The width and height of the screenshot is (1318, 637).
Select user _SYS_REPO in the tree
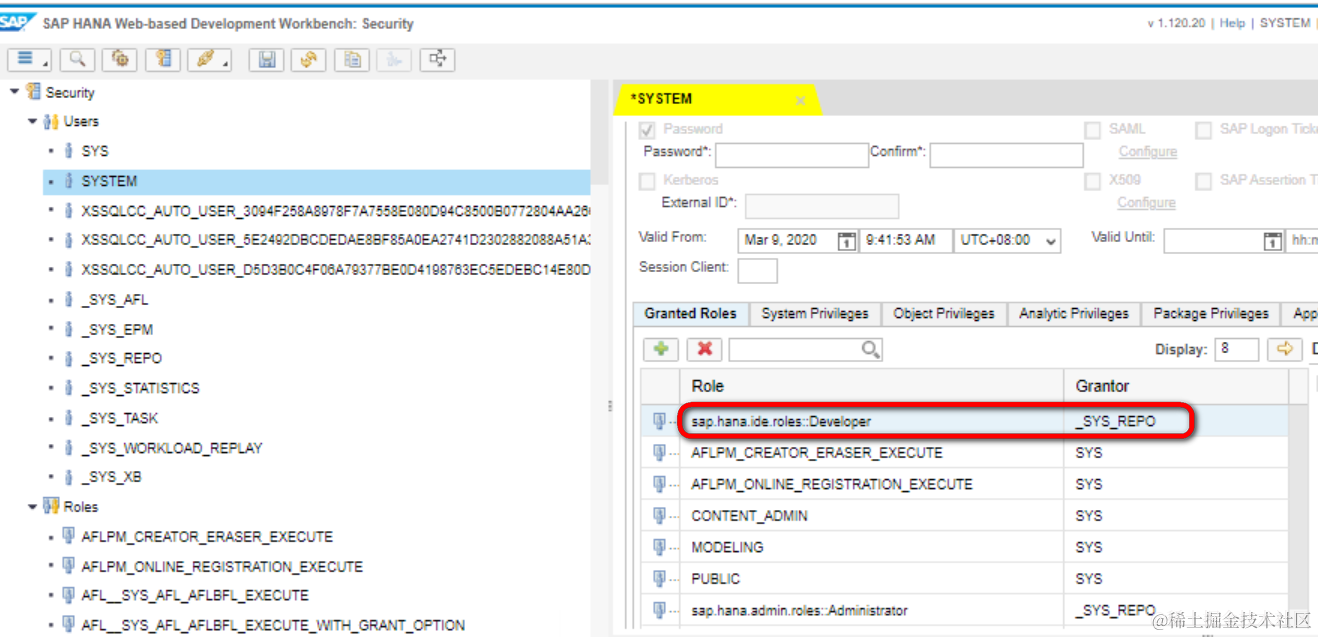pos(122,358)
